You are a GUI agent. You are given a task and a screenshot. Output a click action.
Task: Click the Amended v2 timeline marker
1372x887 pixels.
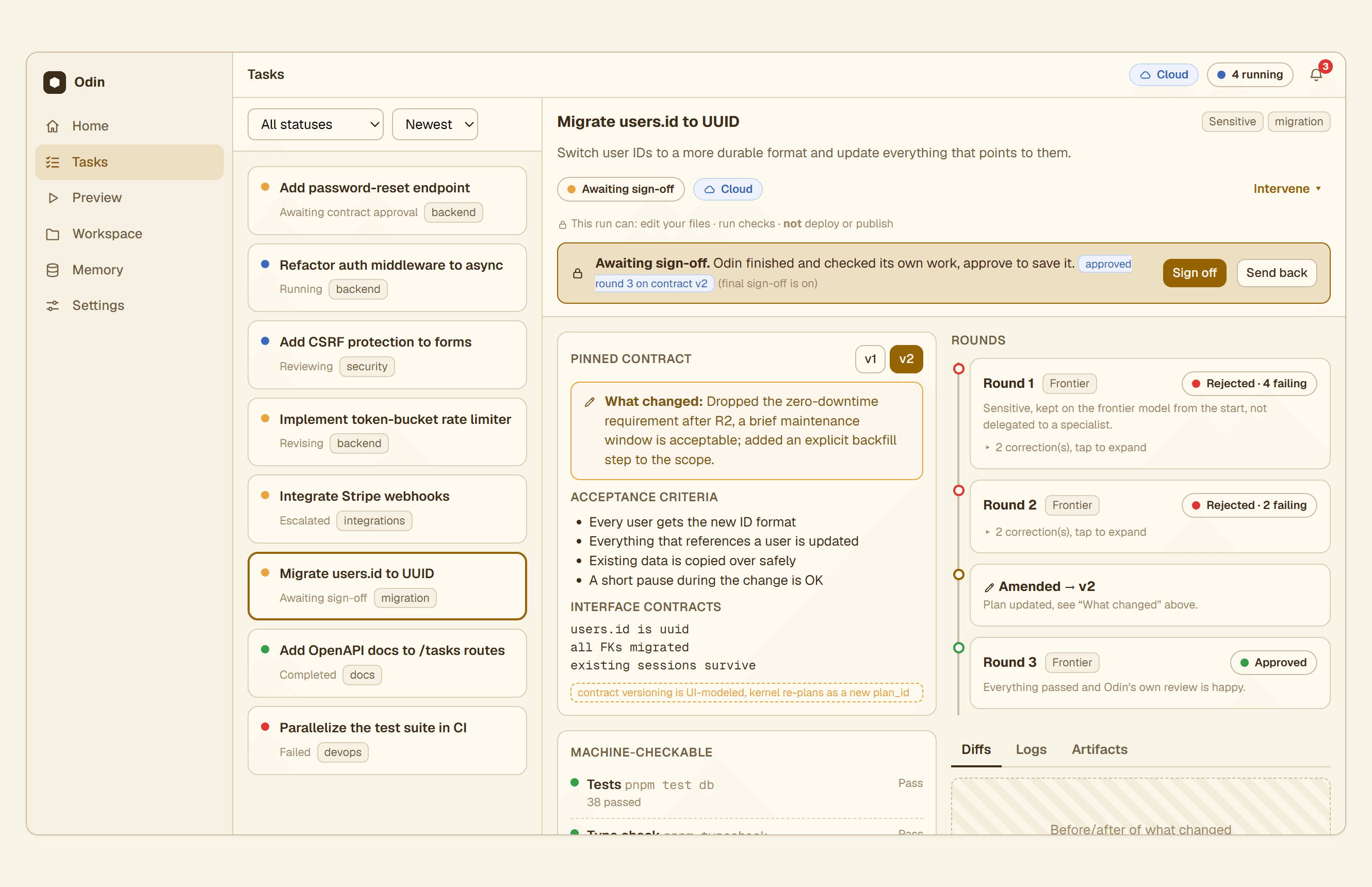958,575
